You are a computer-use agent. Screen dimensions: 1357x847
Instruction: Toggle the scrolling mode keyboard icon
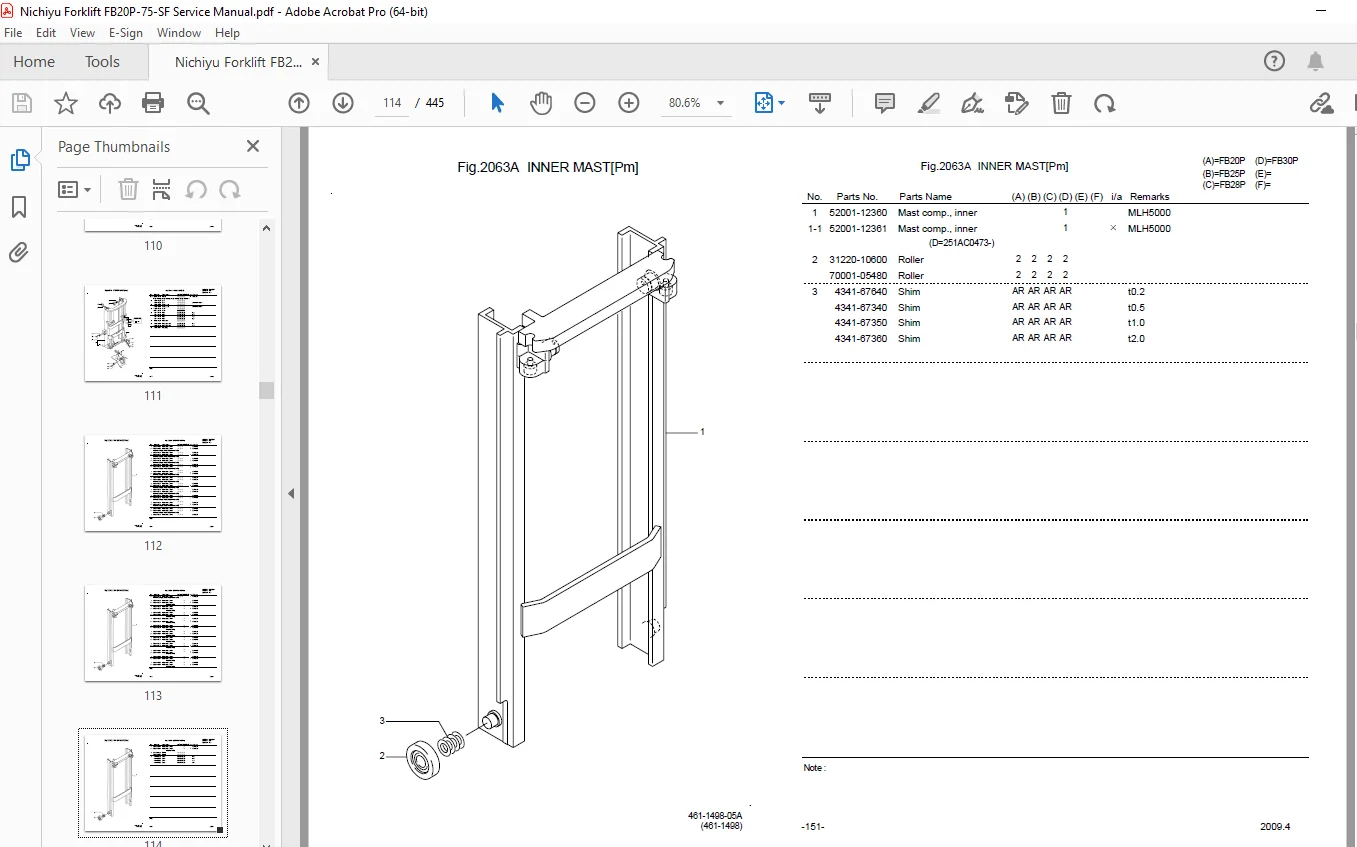[820, 103]
